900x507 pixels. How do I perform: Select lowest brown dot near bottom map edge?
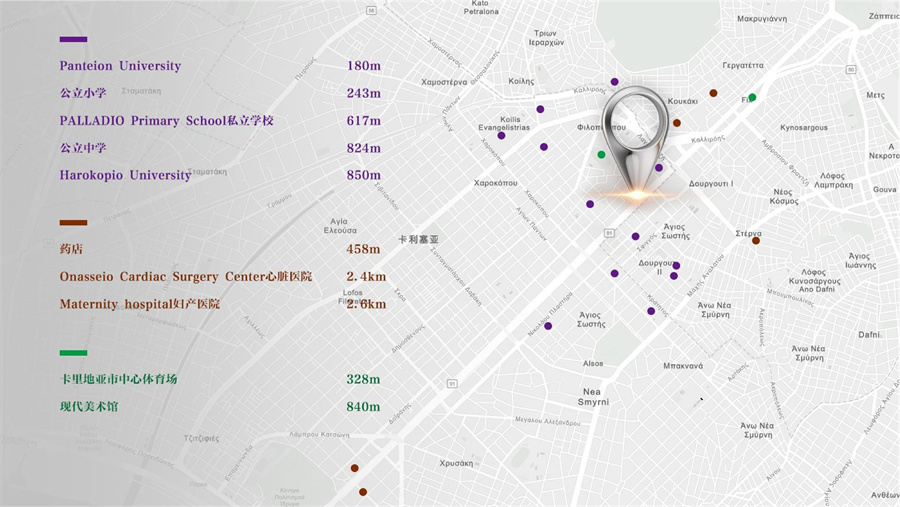[x=363, y=492]
